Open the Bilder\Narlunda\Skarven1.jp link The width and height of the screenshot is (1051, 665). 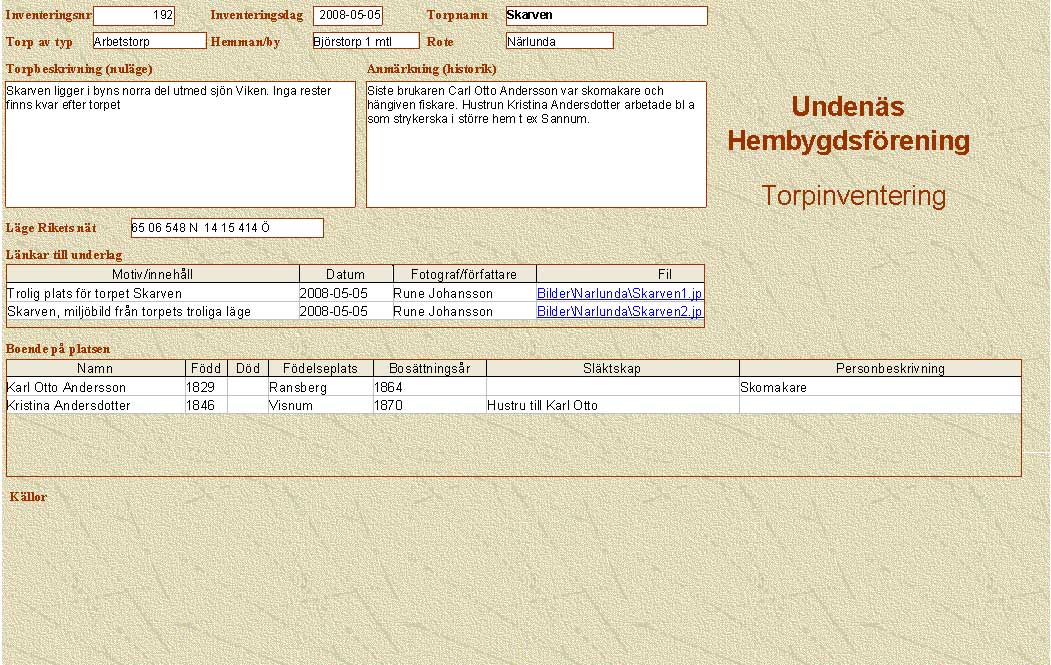click(x=620, y=294)
